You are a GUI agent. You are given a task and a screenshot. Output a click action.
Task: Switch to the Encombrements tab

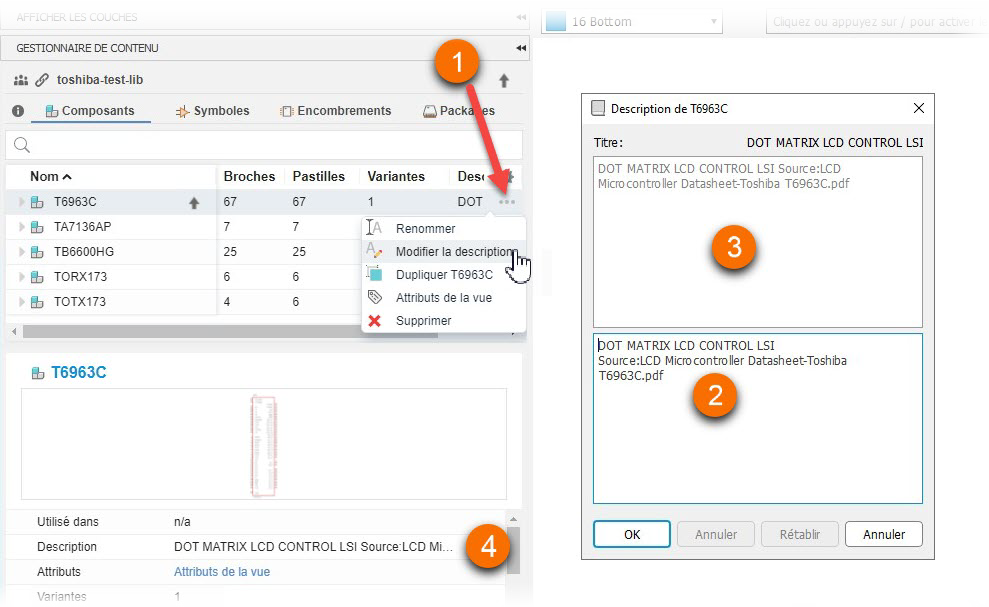pyautogui.click(x=336, y=111)
